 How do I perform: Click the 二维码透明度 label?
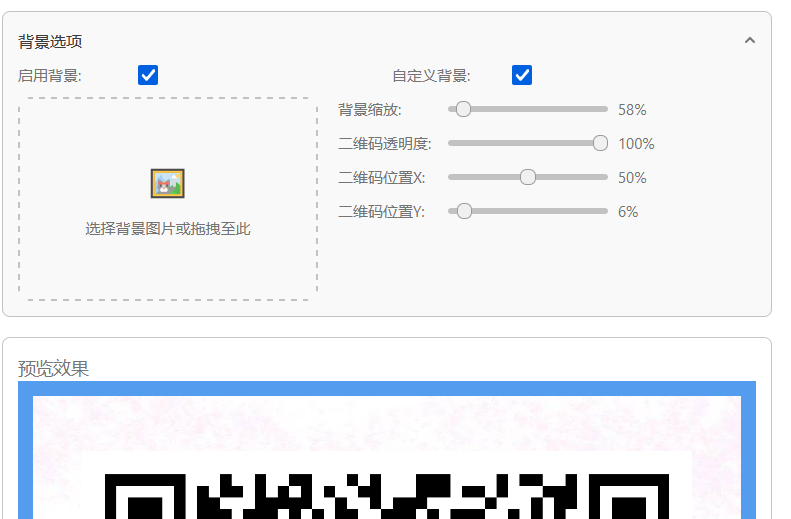click(x=385, y=144)
